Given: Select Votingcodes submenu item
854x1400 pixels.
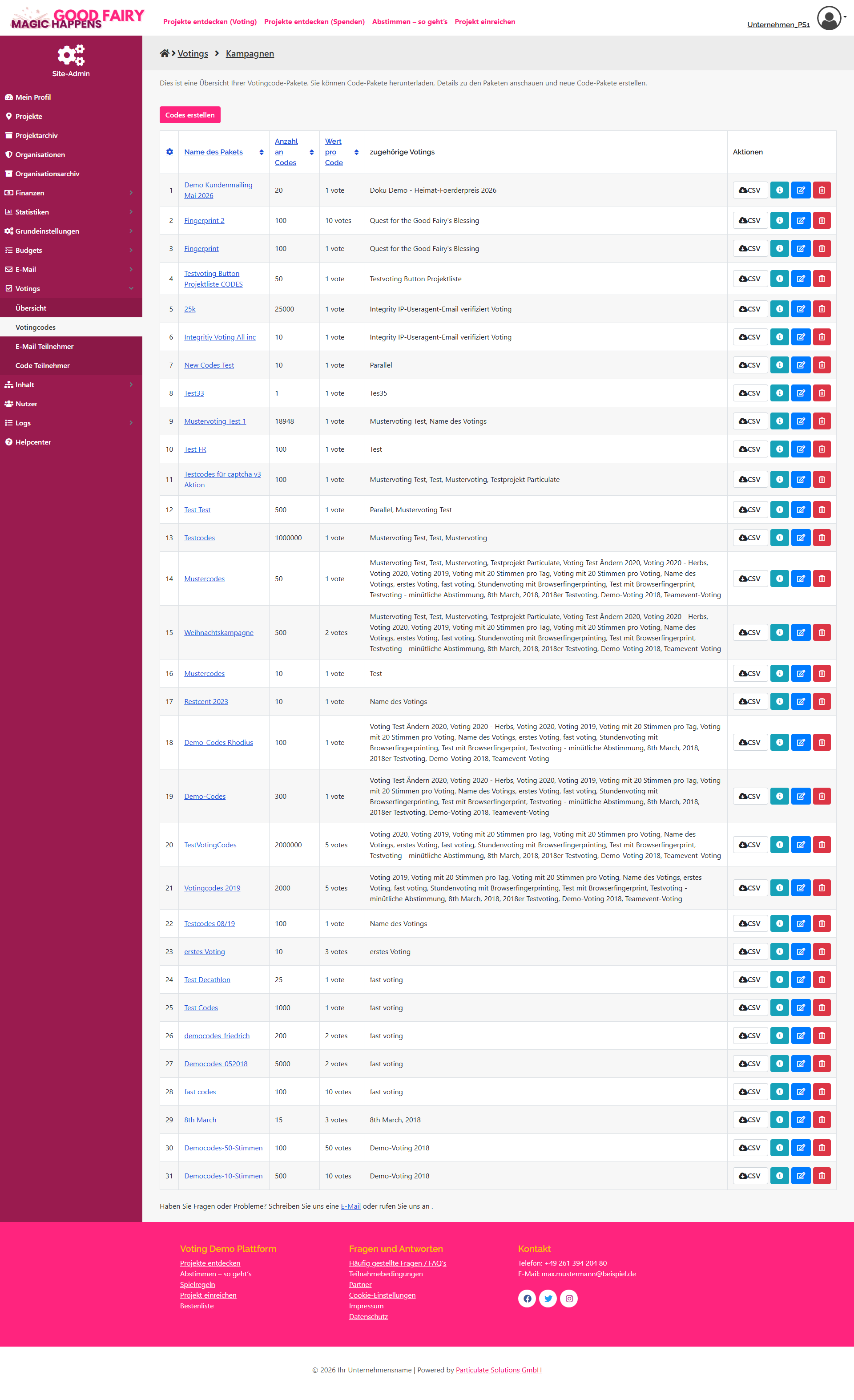Looking at the screenshot, I should [x=71, y=327].
